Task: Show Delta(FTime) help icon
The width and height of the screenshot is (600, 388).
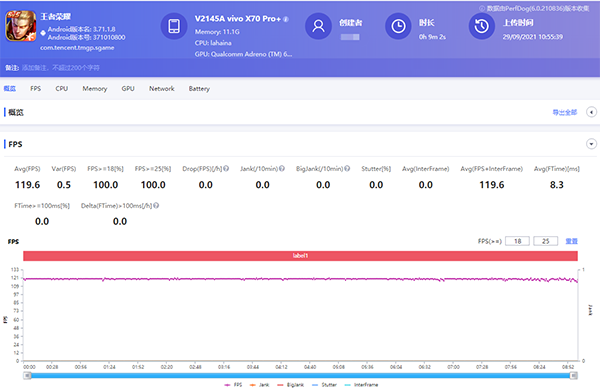Action: click(x=156, y=205)
